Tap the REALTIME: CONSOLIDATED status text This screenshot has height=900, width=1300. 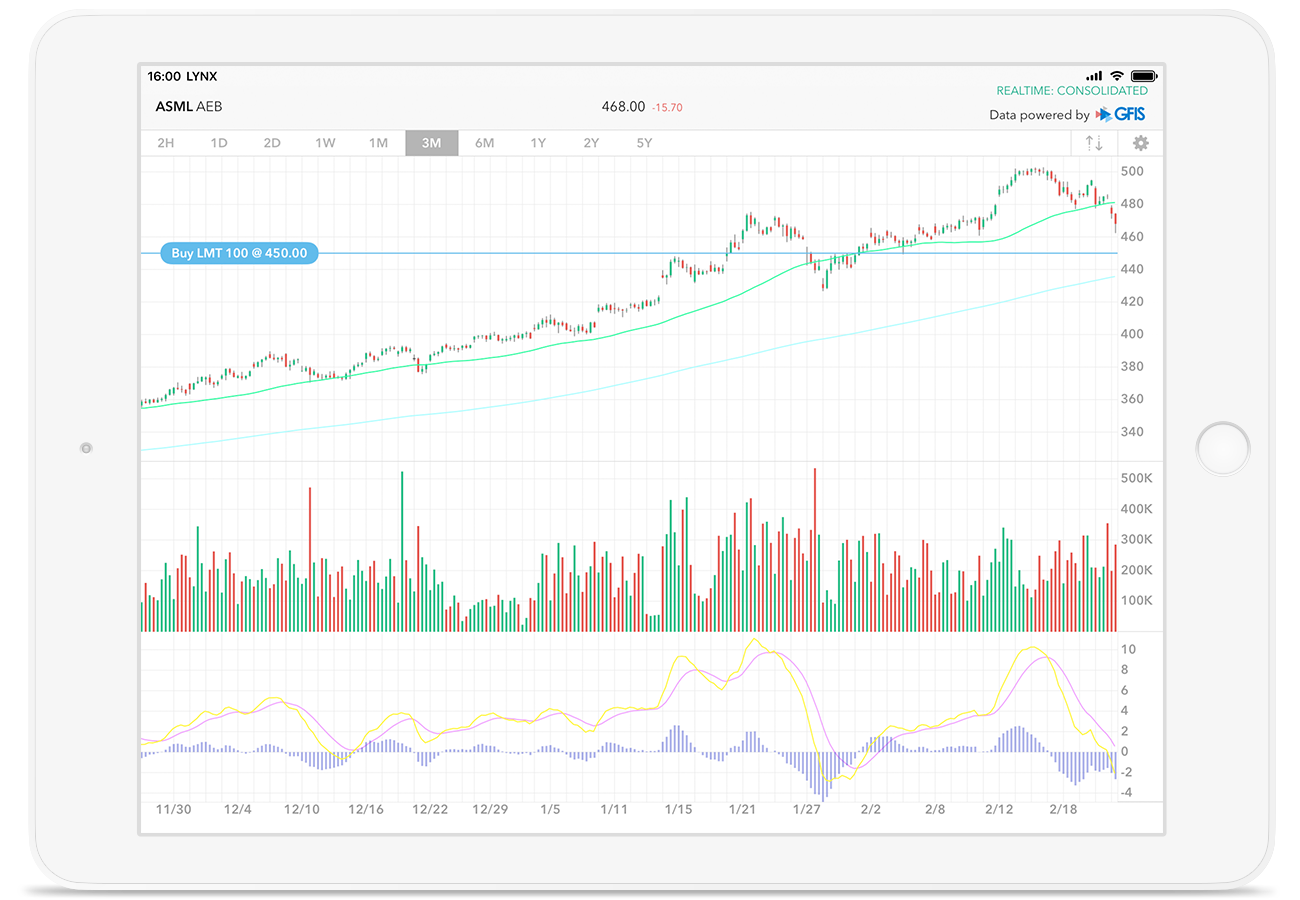tap(1072, 91)
